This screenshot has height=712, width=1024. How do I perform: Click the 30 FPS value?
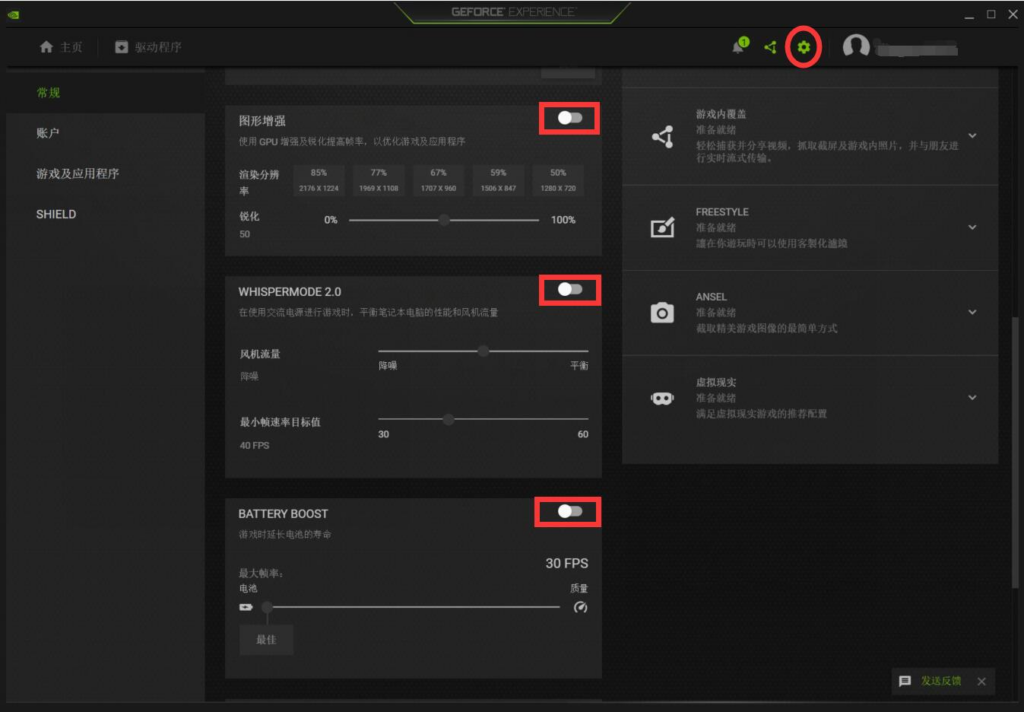[x=567, y=563]
